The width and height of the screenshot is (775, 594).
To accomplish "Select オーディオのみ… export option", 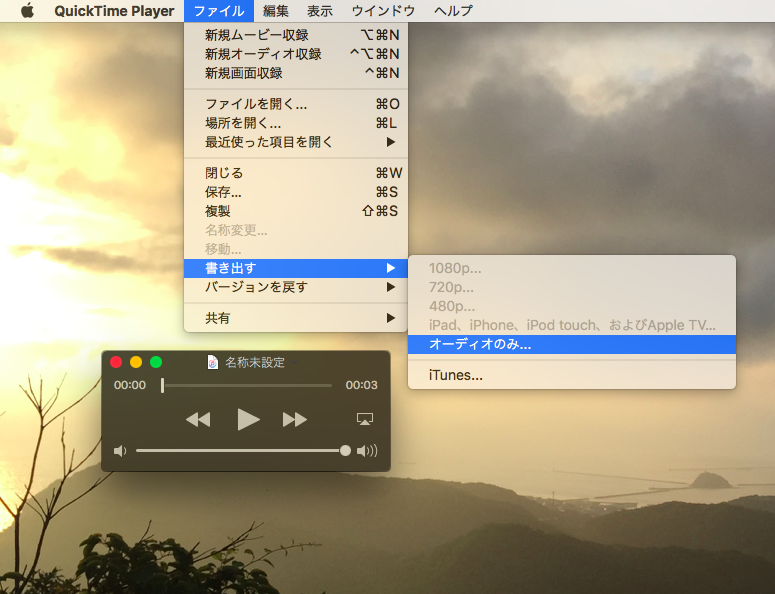I will click(572, 344).
